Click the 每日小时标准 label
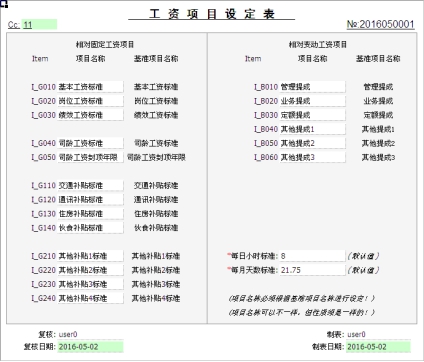The height and width of the screenshot is (362, 424). [x=254, y=256]
